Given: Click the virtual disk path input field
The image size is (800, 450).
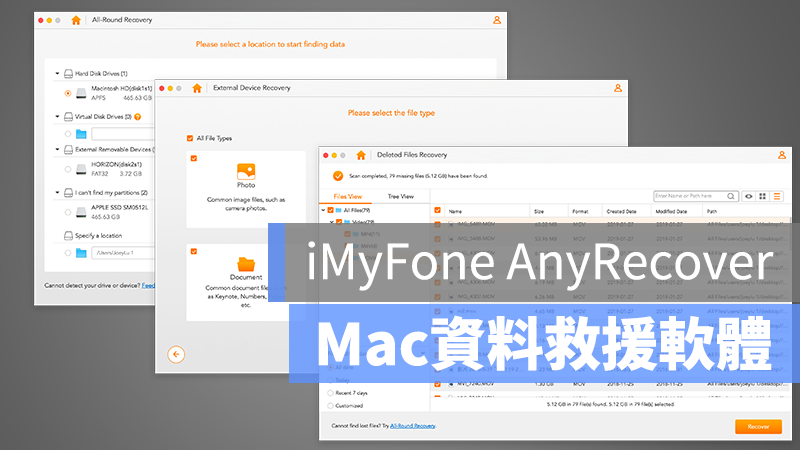Looking at the screenshot, I should click(x=122, y=134).
